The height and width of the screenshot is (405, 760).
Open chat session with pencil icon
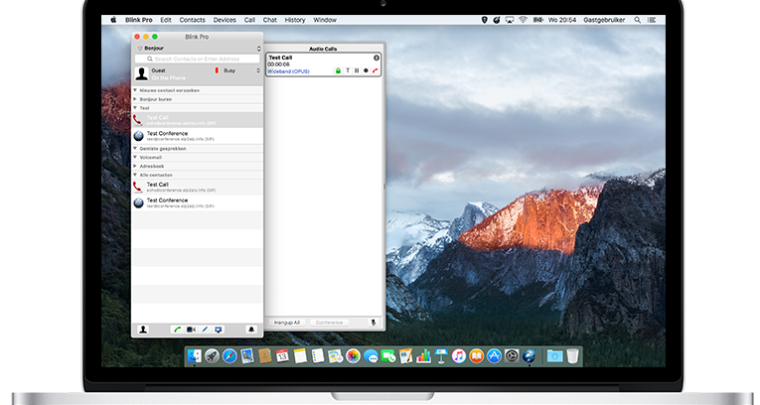pos(205,329)
